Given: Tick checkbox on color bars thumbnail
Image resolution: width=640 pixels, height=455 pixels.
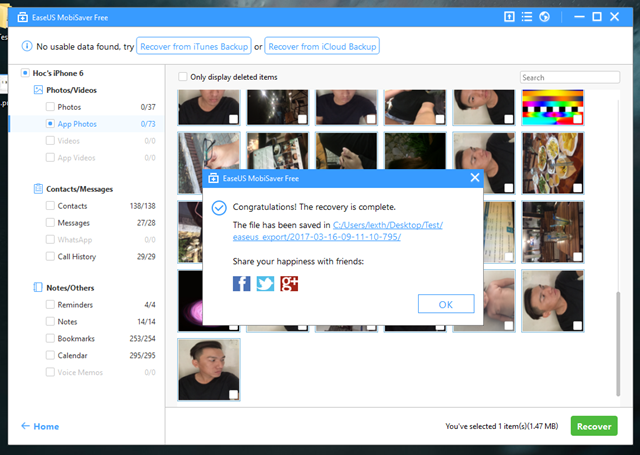Looking at the screenshot, I should [x=577, y=119].
